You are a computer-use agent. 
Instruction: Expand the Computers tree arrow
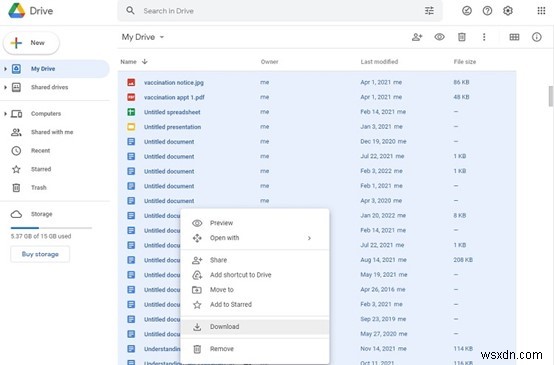[5, 113]
